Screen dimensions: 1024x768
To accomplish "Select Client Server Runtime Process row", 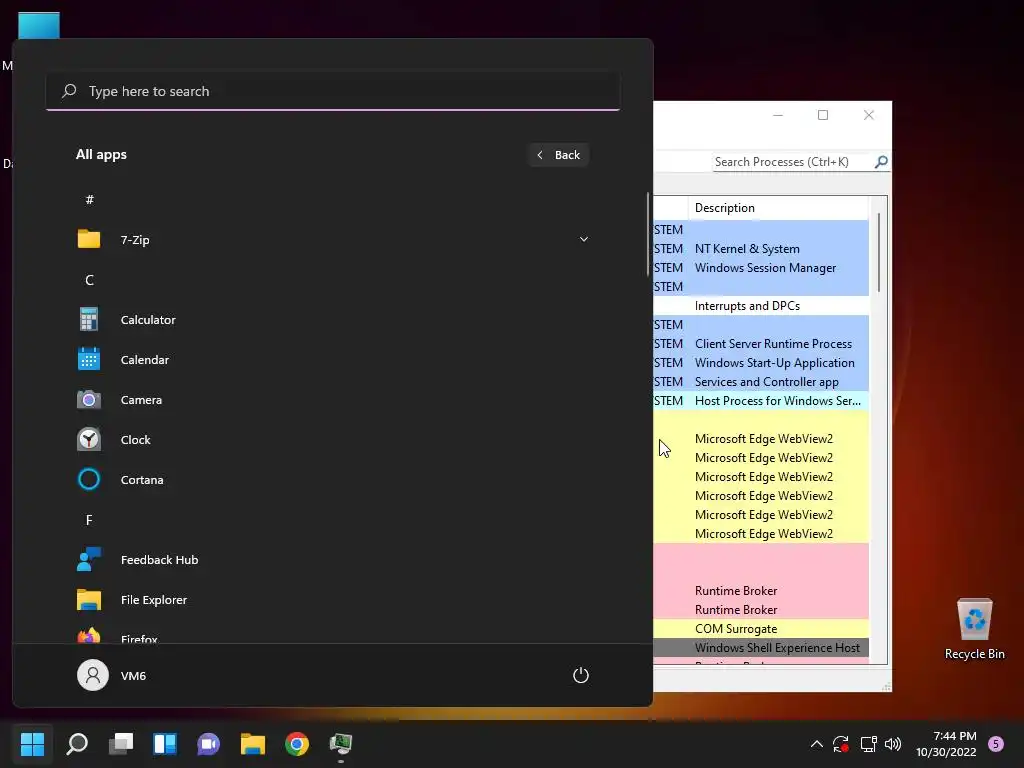I will pos(761,344).
